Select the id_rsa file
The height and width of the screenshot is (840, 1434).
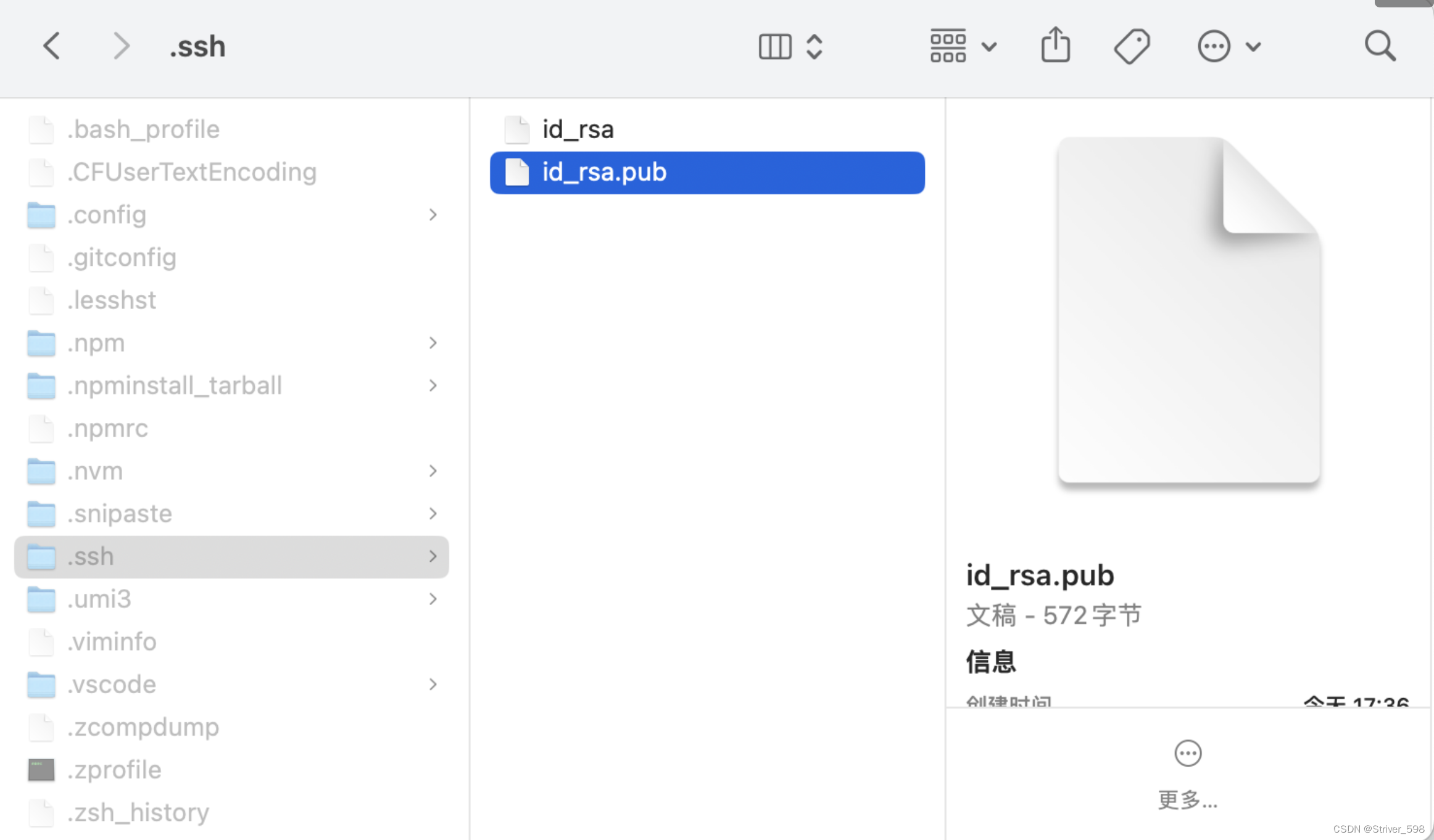coord(578,130)
